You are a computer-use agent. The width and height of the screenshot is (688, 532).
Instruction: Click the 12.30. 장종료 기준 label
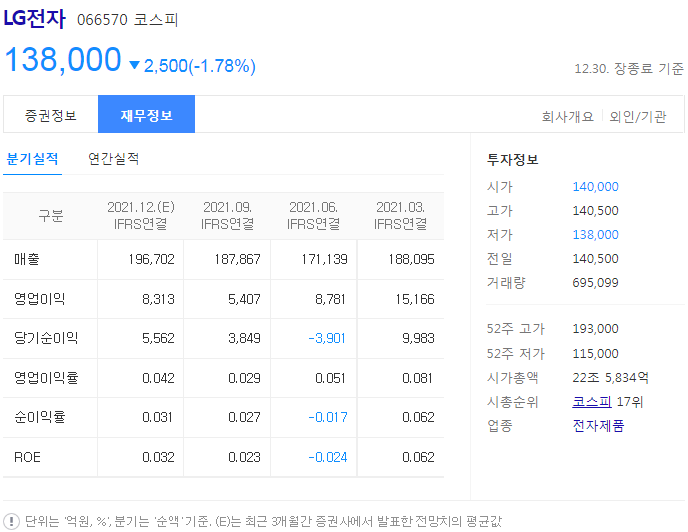click(629, 68)
